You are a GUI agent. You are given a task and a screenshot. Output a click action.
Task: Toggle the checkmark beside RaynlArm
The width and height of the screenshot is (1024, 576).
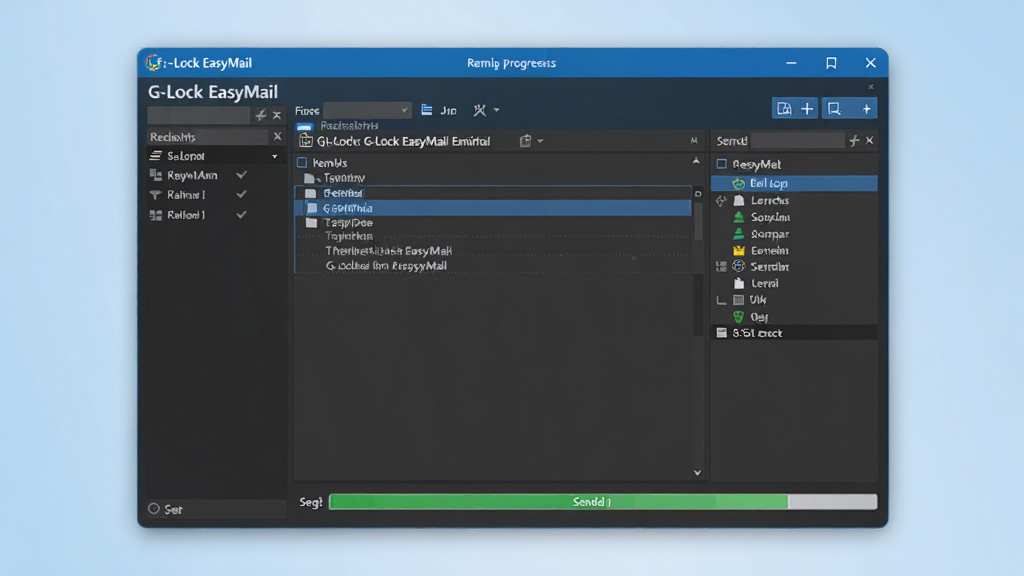coord(242,175)
